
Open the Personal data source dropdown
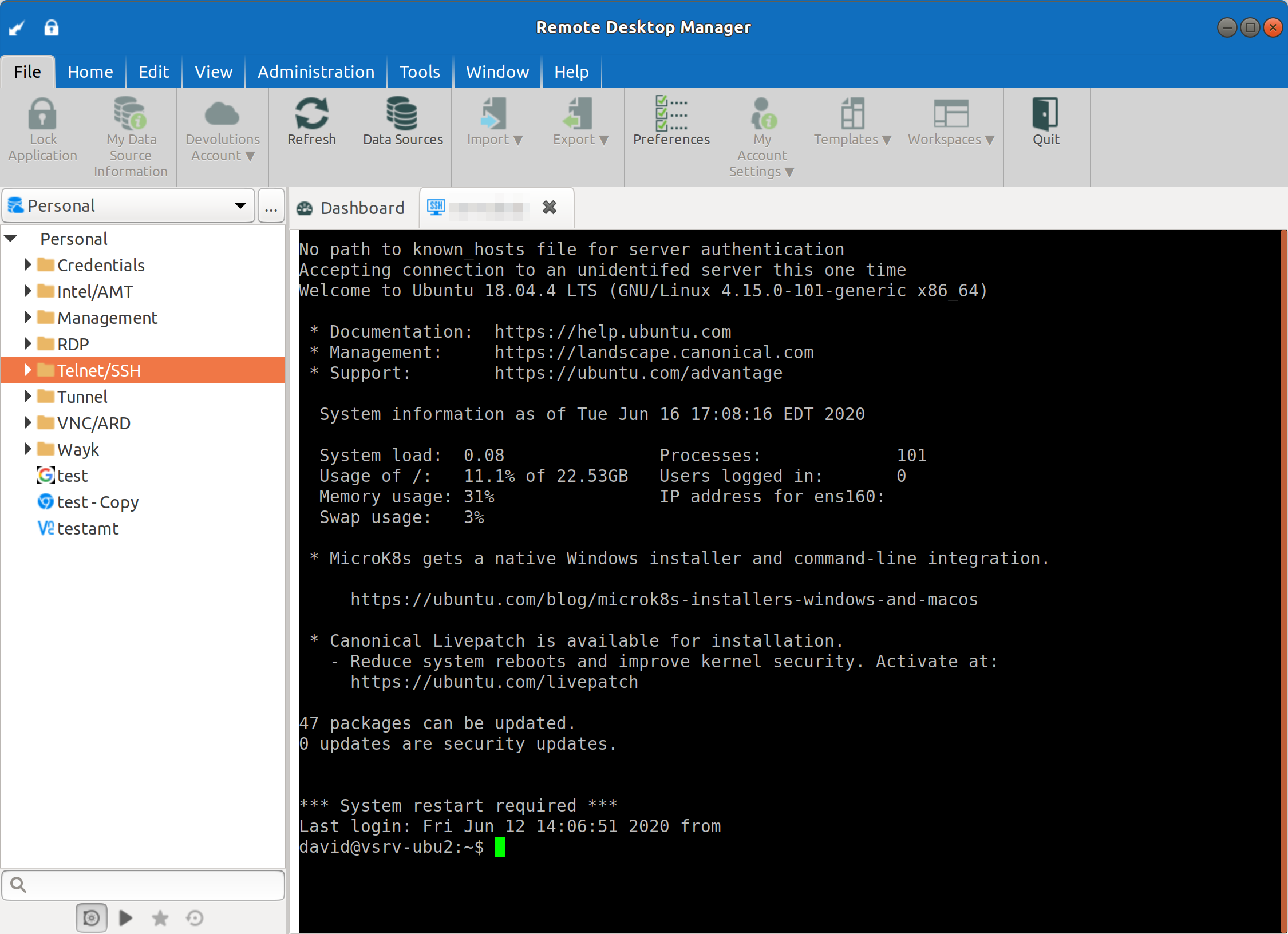[x=240, y=206]
